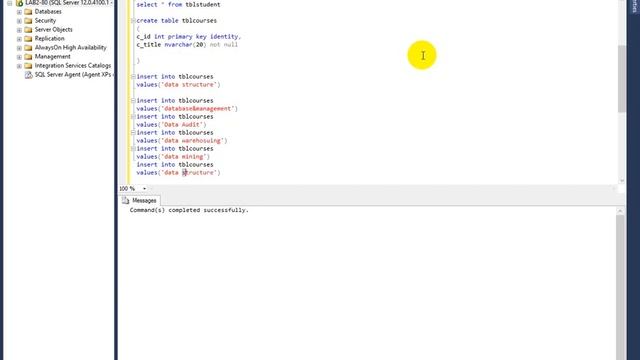Expand the Databases node

(19, 12)
